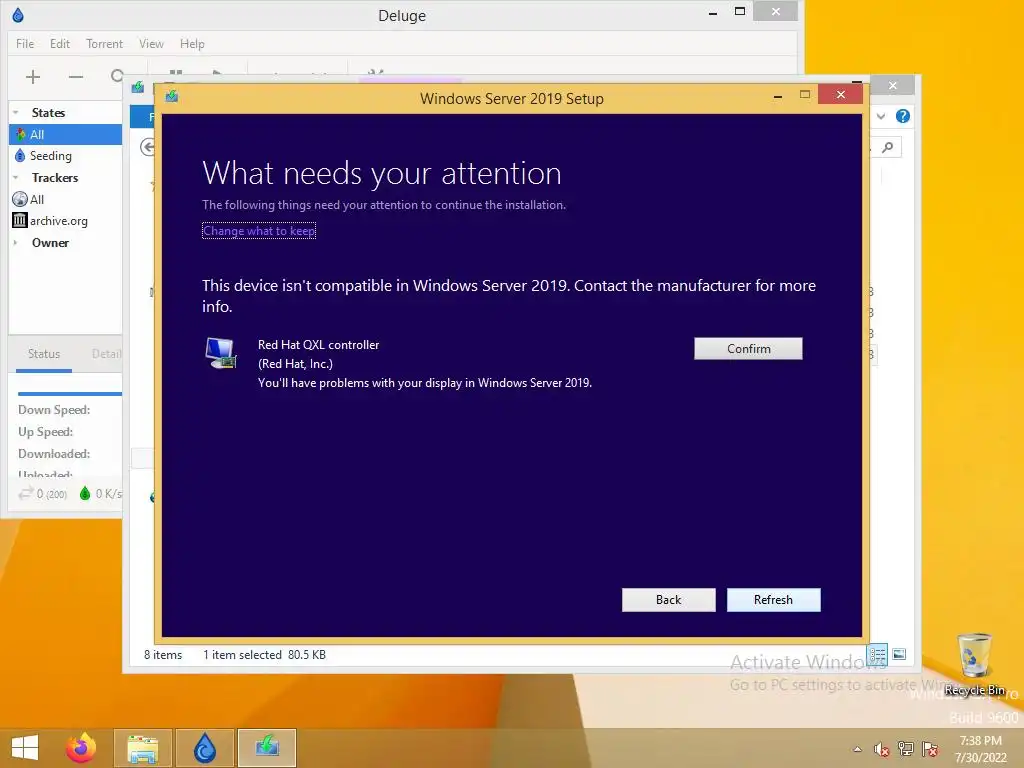
Task: Click the Back button in Setup
Action: pyautogui.click(x=668, y=600)
